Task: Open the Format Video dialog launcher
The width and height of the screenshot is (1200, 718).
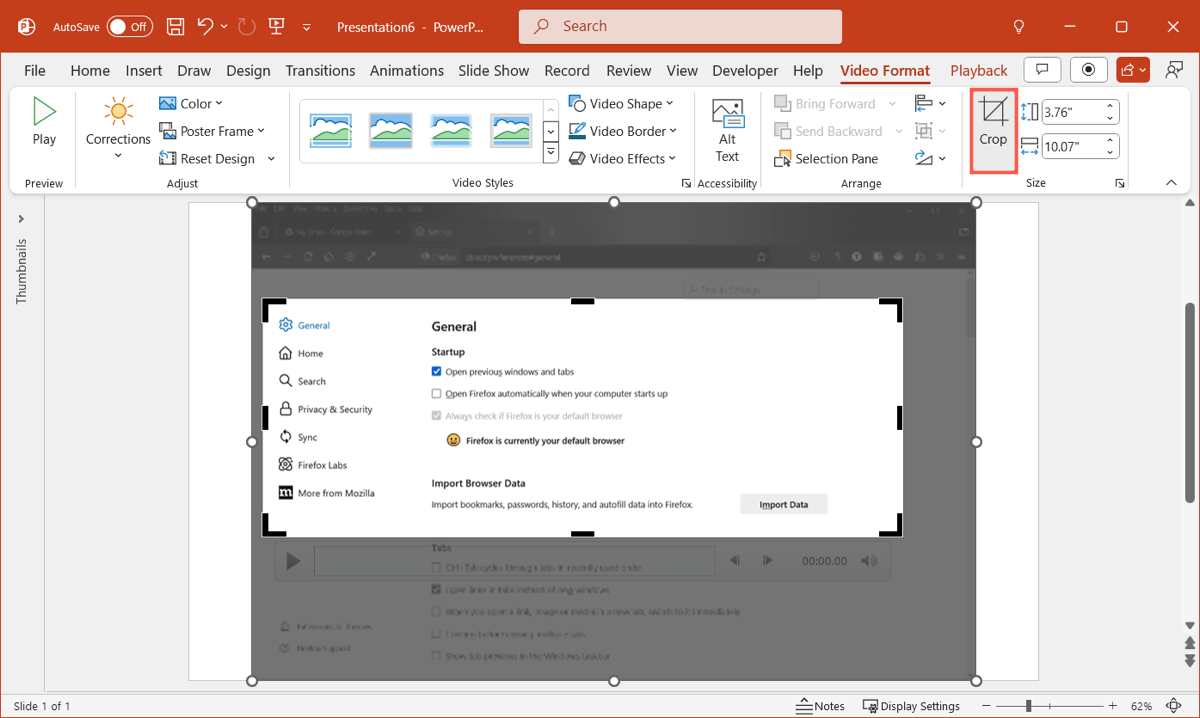Action: point(686,184)
